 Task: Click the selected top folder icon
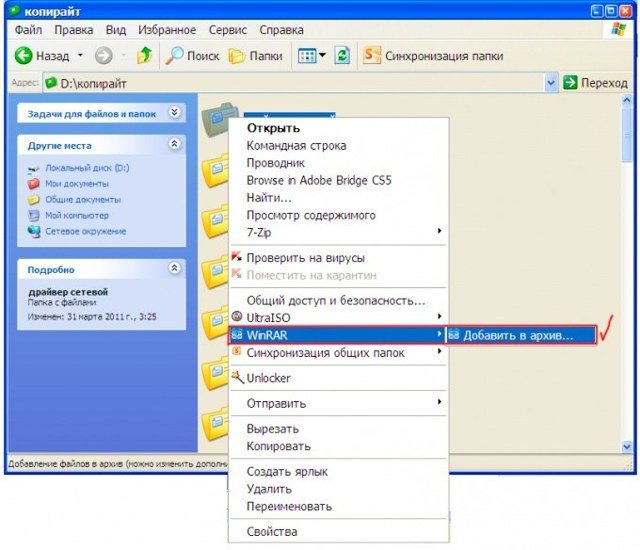pyautogui.click(x=219, y=120)
